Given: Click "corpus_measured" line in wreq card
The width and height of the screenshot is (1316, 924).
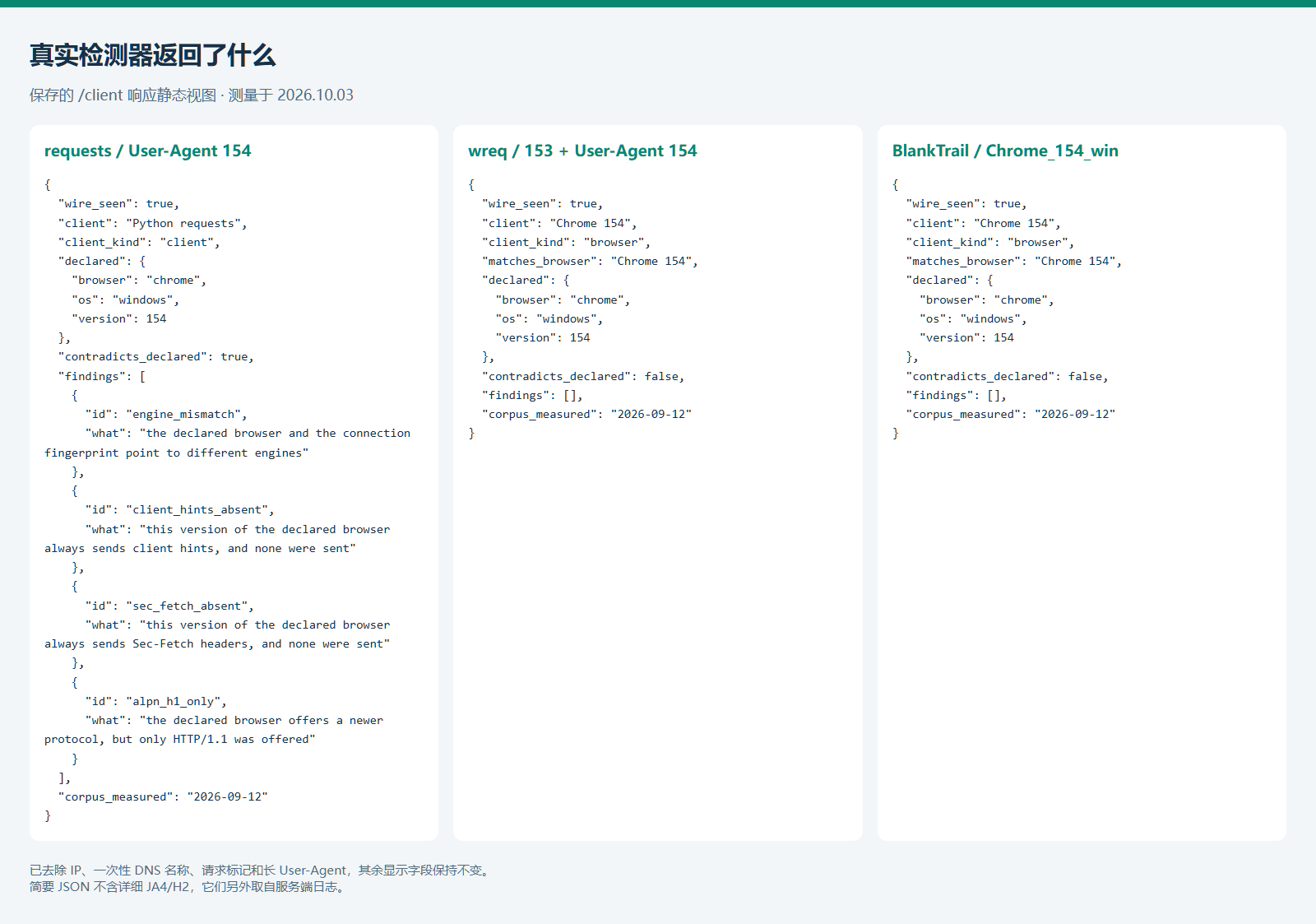Looking at the screenshot, I should [x=587, y=414].
